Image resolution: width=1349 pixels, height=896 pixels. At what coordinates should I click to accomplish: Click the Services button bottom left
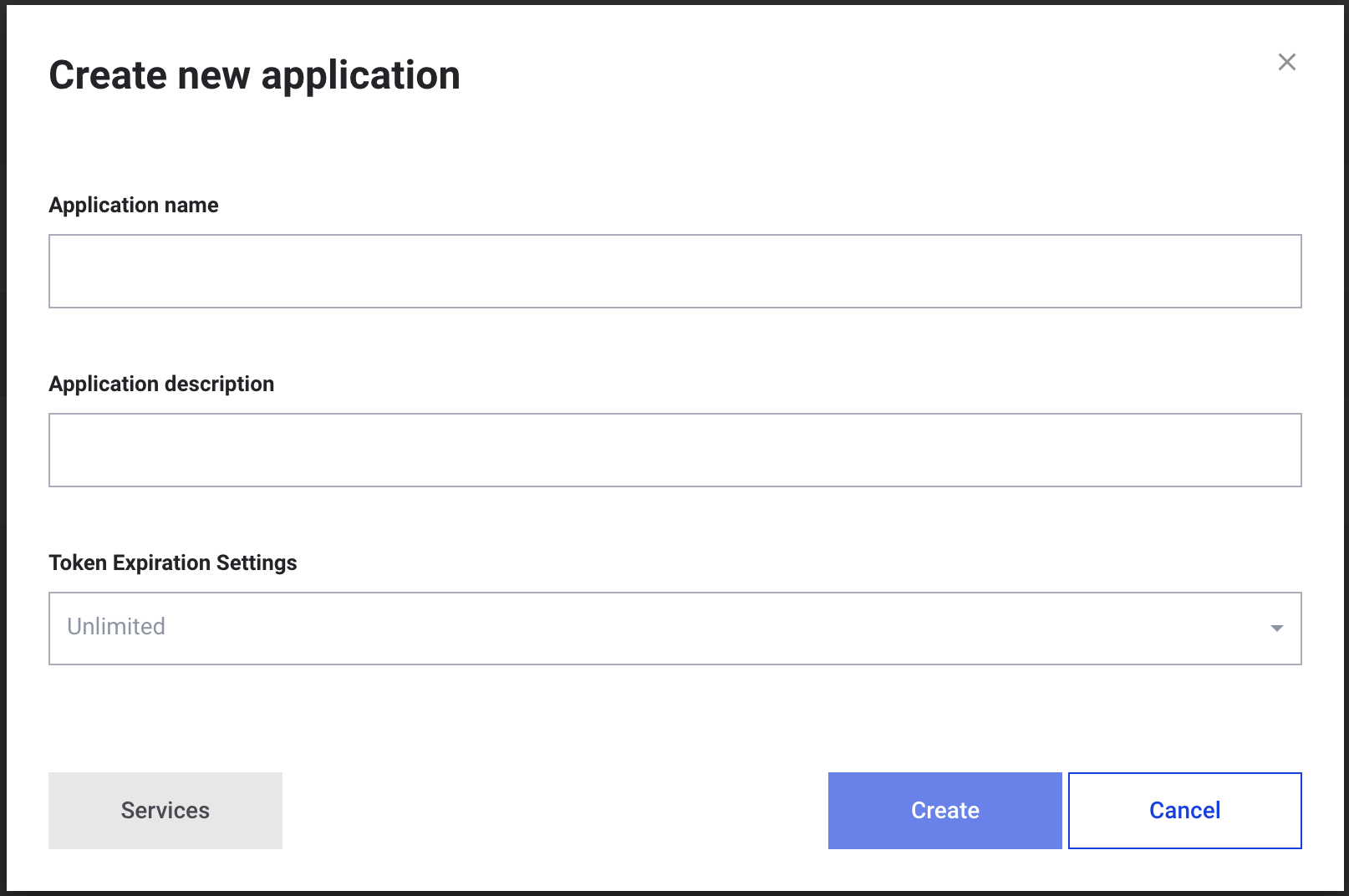coord(165,810)
